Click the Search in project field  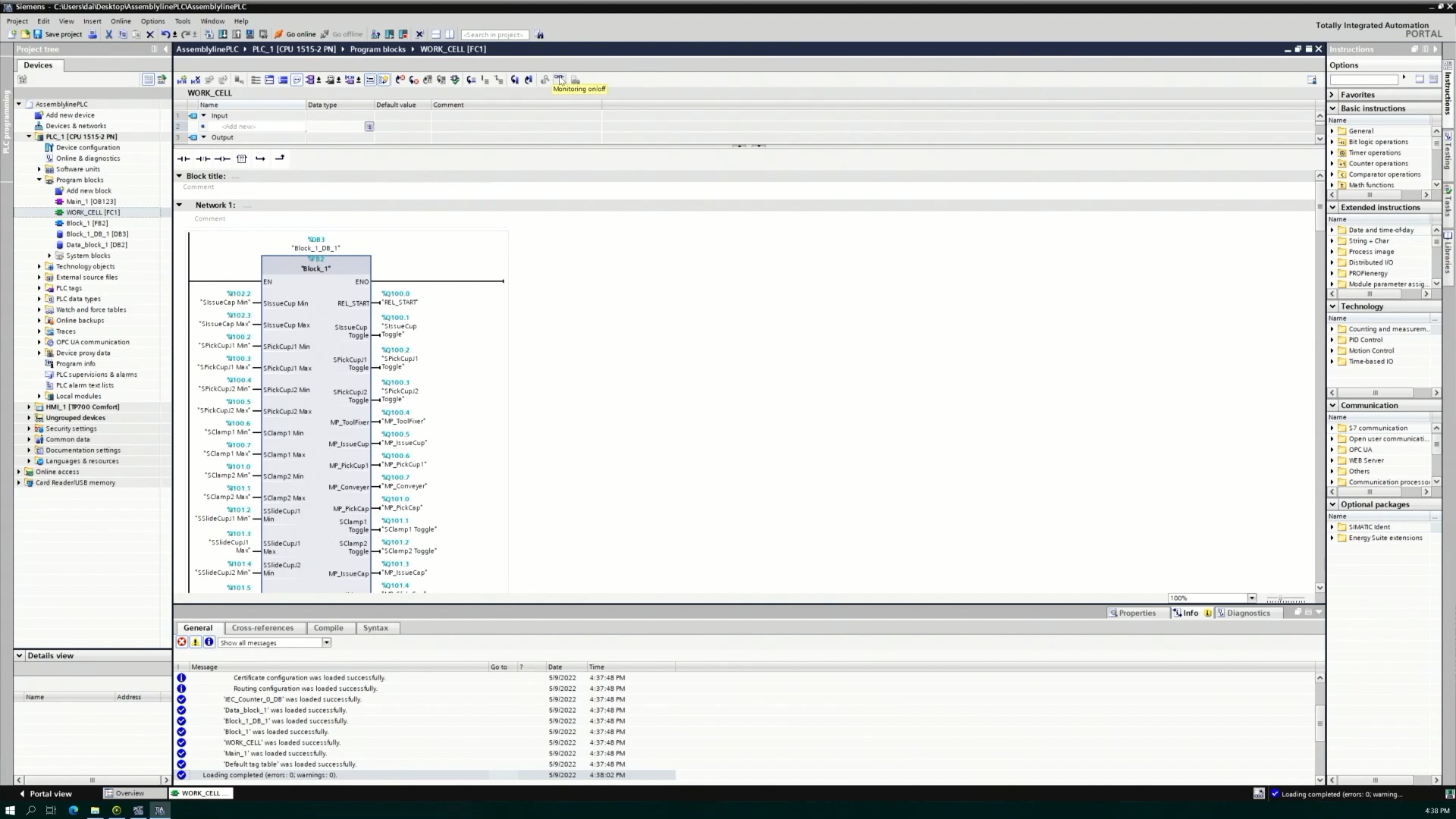coord(494,35)
